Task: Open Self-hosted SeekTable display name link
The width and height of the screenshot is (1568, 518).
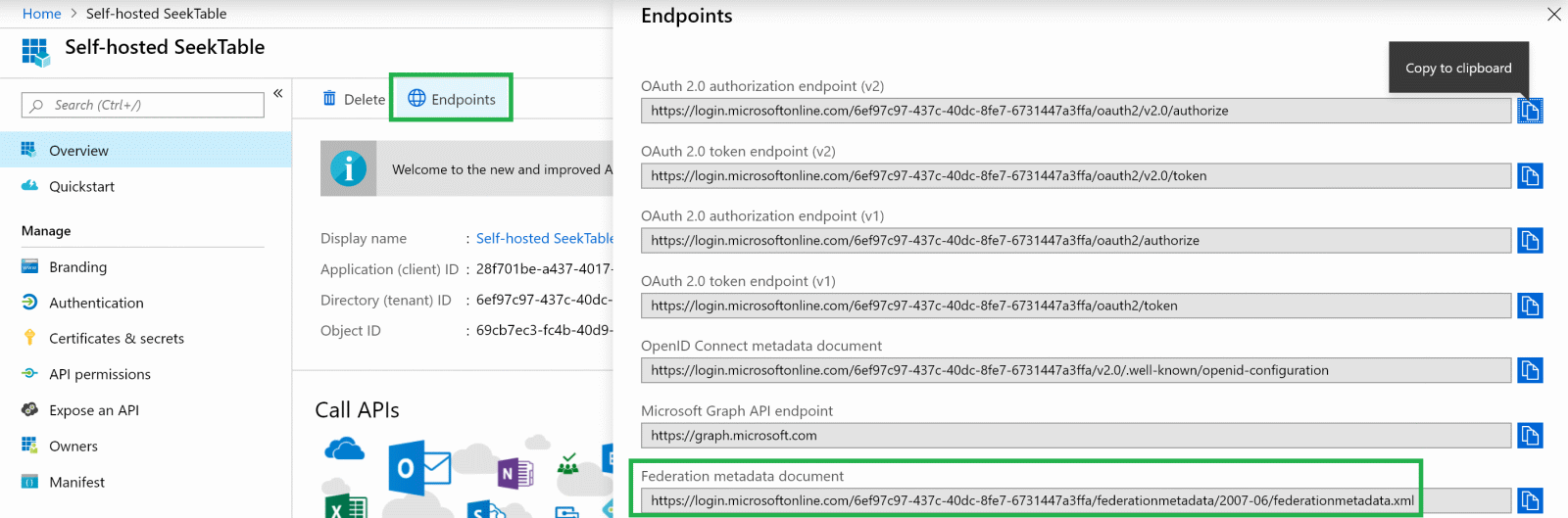Action: 545,238
